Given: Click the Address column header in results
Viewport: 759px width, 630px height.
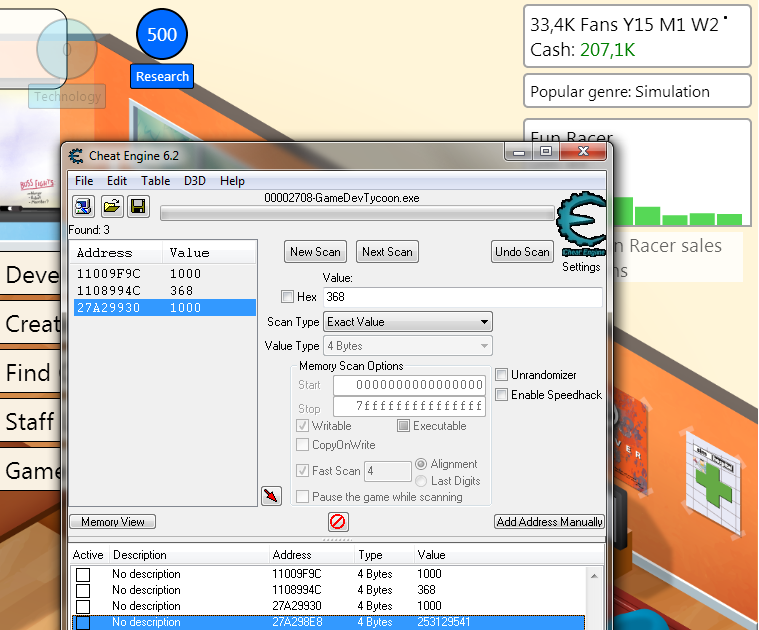Looking at the screenshot, I should (116, 253).
